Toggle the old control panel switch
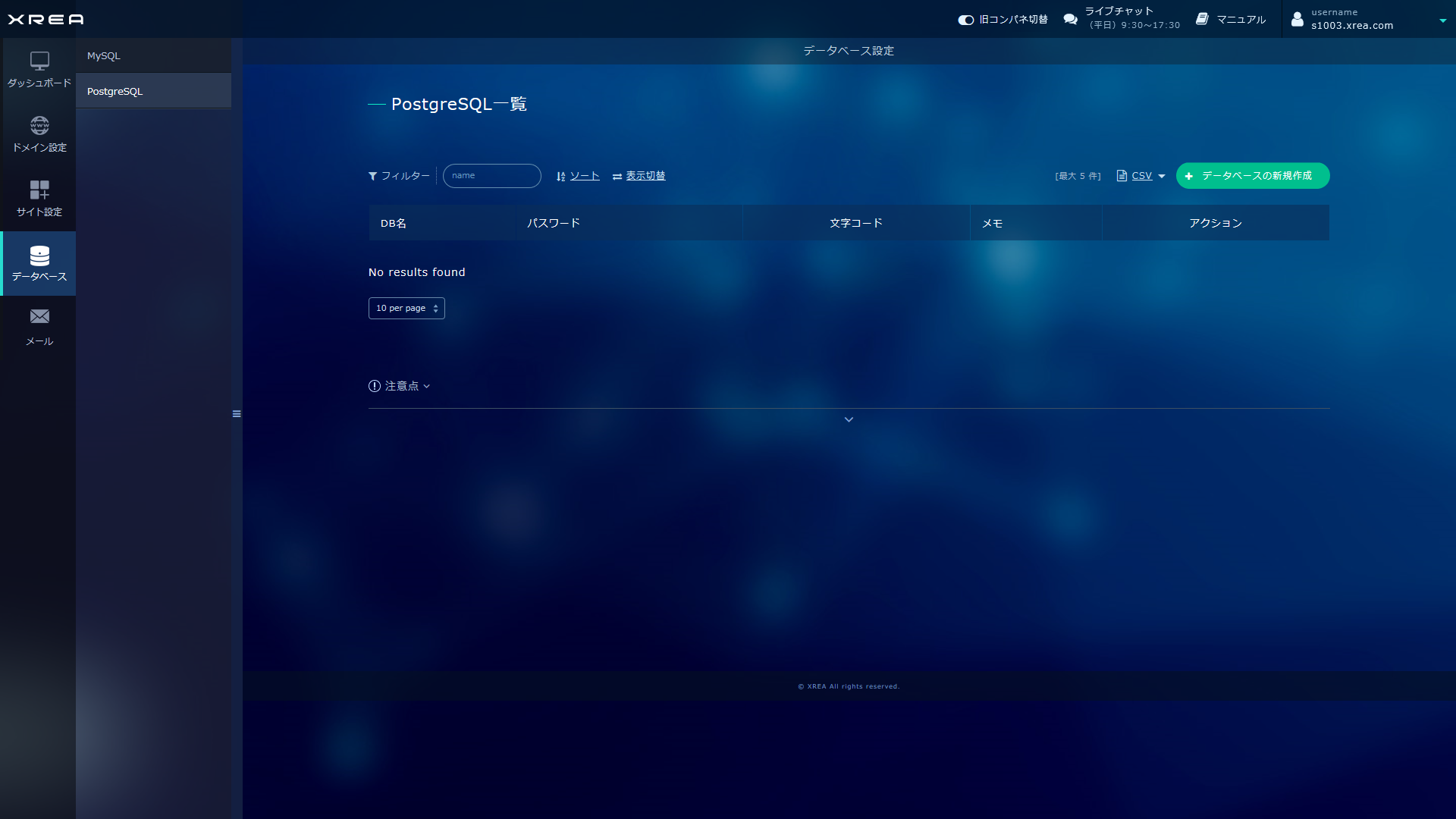Screen dimensions: 1456x819 click(x=965, y=20)
